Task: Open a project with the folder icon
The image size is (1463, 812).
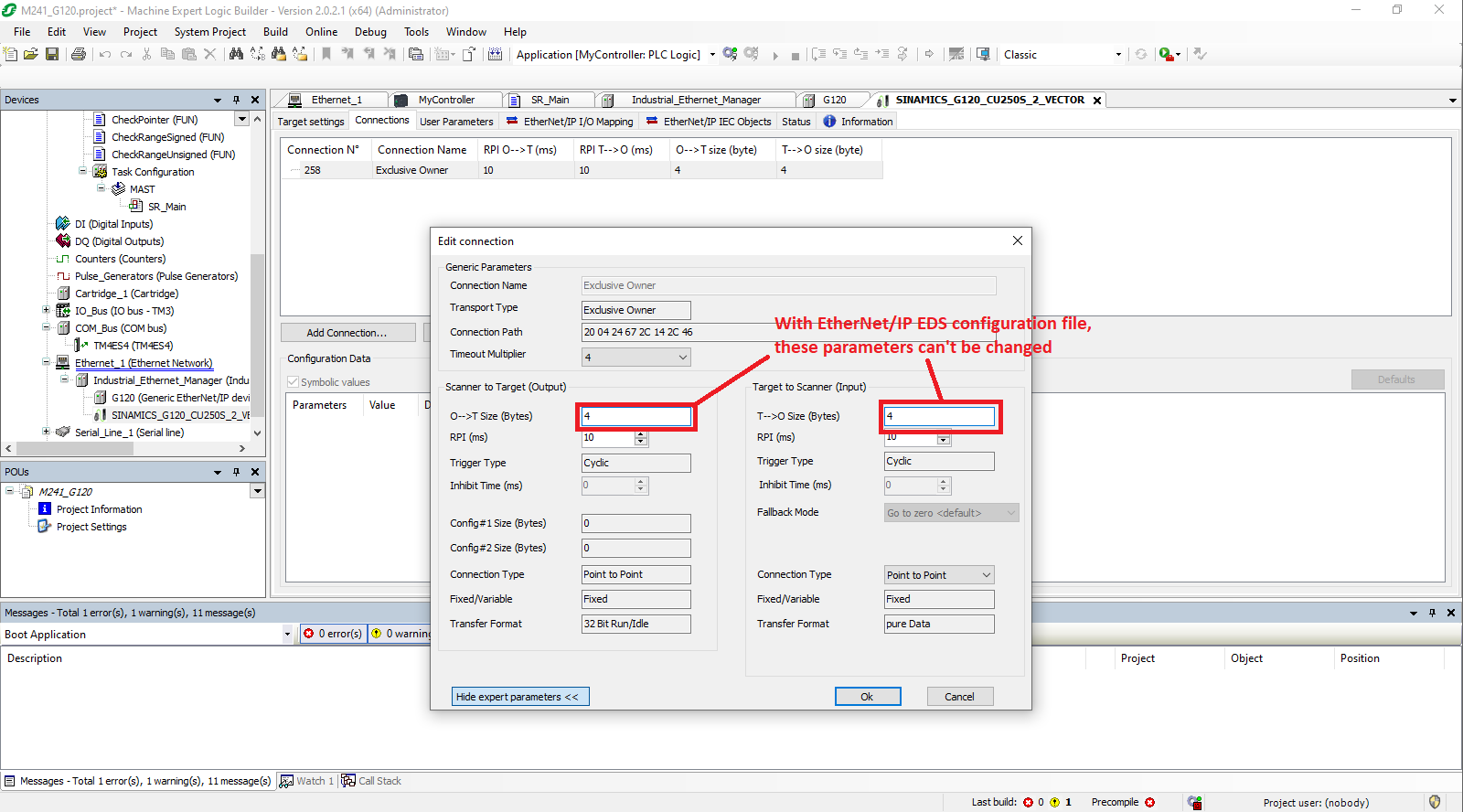Action: pyautogui.click(x=31, y=55)
